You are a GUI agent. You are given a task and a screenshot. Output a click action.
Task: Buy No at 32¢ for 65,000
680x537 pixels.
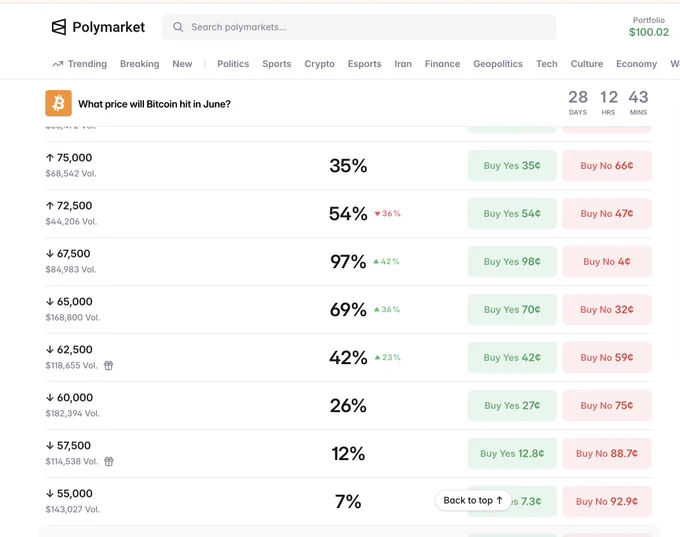pyautogui.click(x=607, y=310)
